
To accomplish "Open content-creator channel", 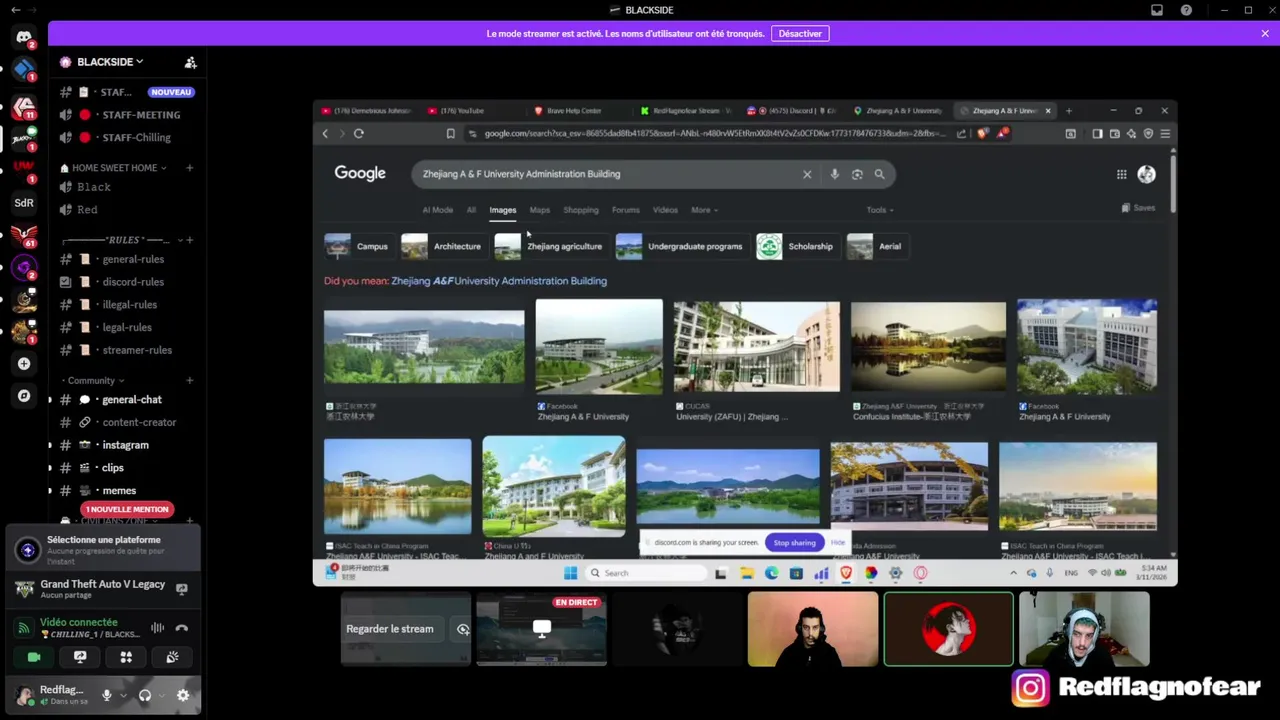I will click(130, 422).
